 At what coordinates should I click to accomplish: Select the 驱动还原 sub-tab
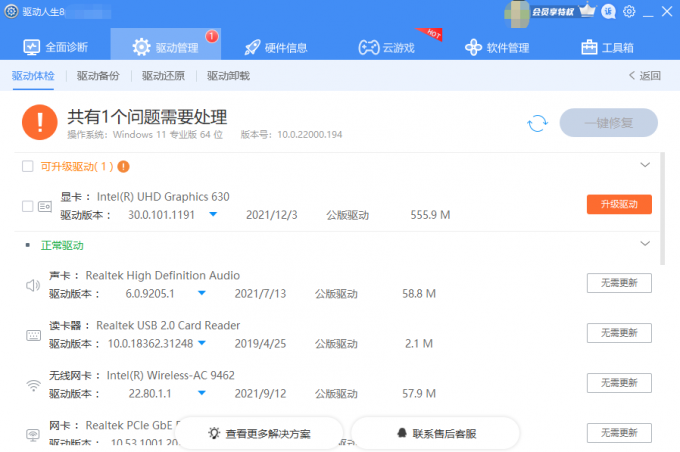pyautogui.click(x=163, y=76)
